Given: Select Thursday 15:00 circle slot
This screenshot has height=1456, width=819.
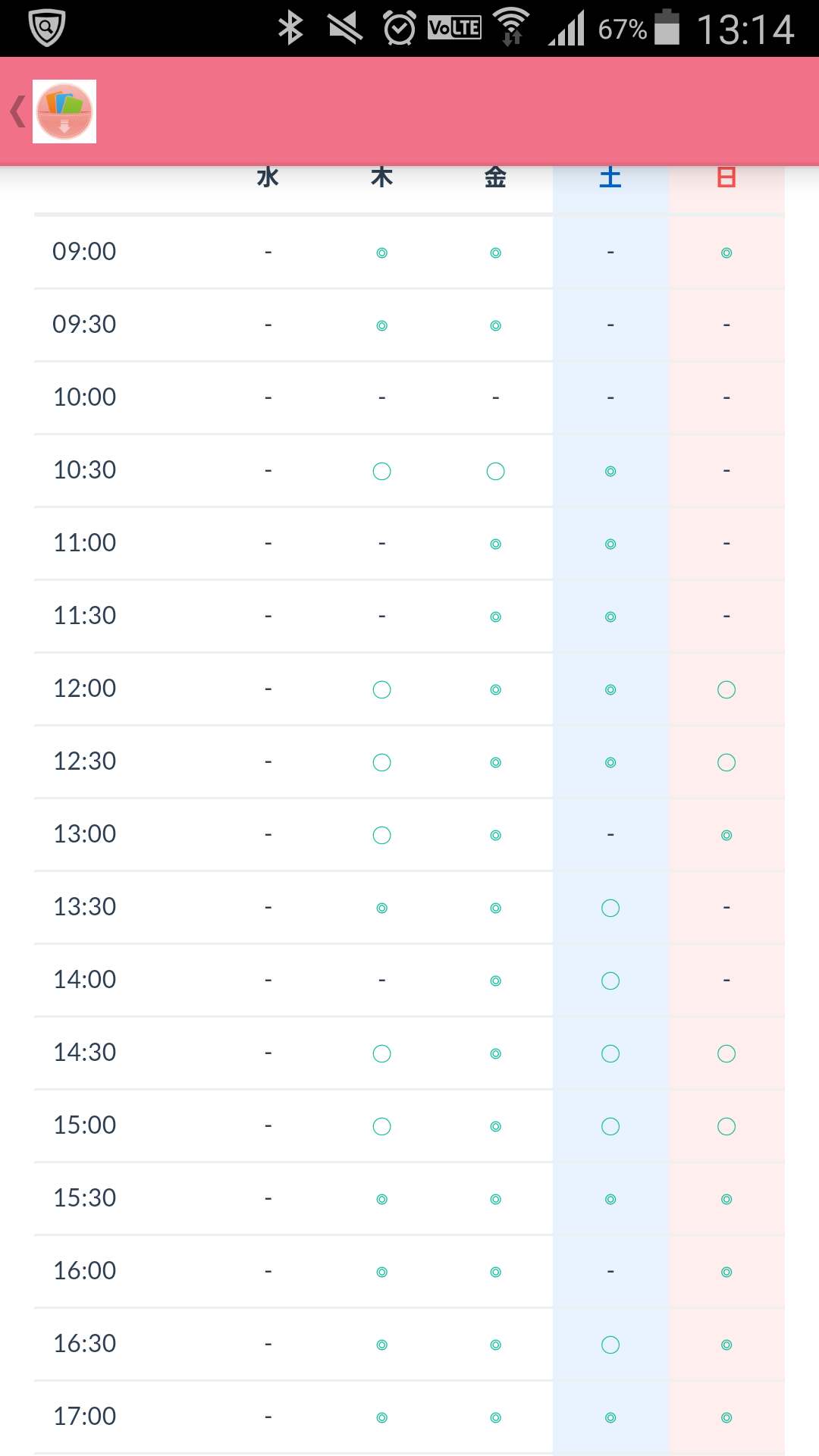Looking at the screenshot, I should point(382,1126).
